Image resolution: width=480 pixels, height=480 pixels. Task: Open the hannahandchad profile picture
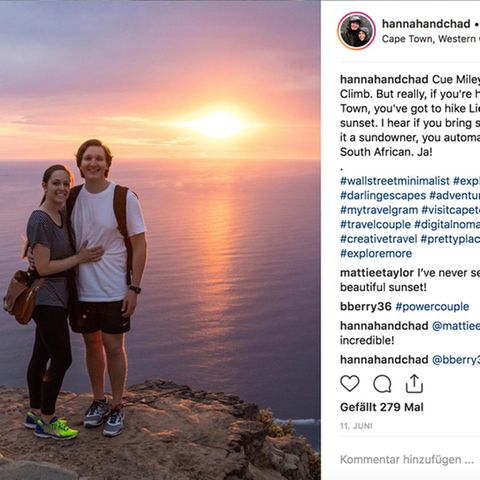(x=356, y=31)
